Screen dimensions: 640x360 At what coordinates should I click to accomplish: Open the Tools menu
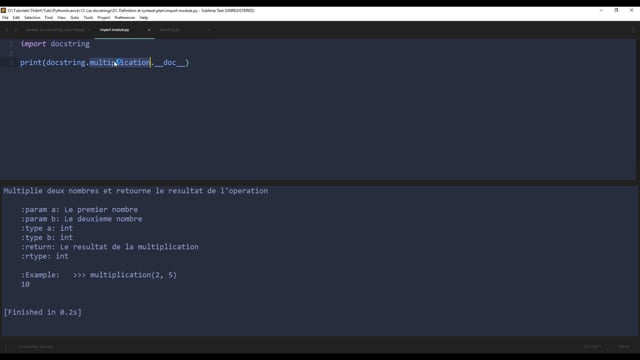[x=88, y=18]
